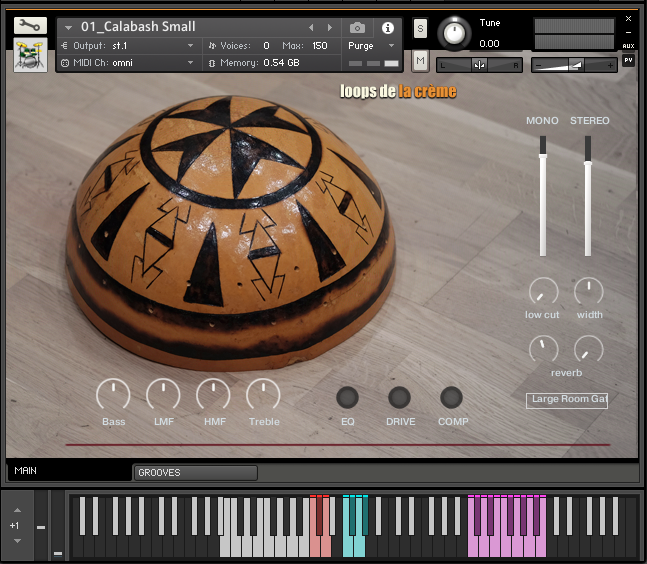Toggle the EQ button on
The image size is (647, 564).
click(347, 397)
